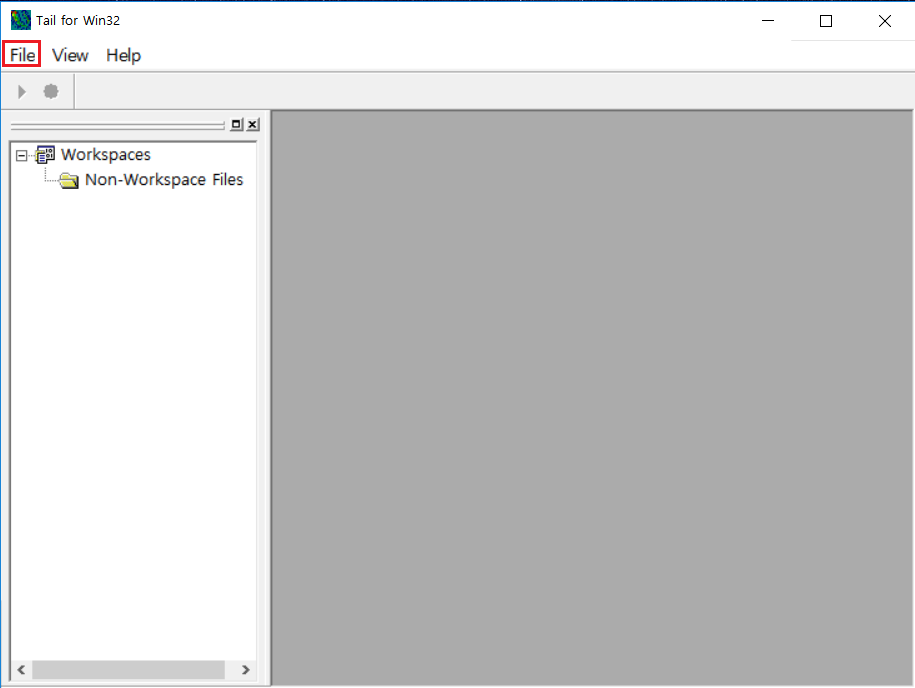Click the right scroll arrow in workspace panel

pyautogui.click(x=246, y=669)
